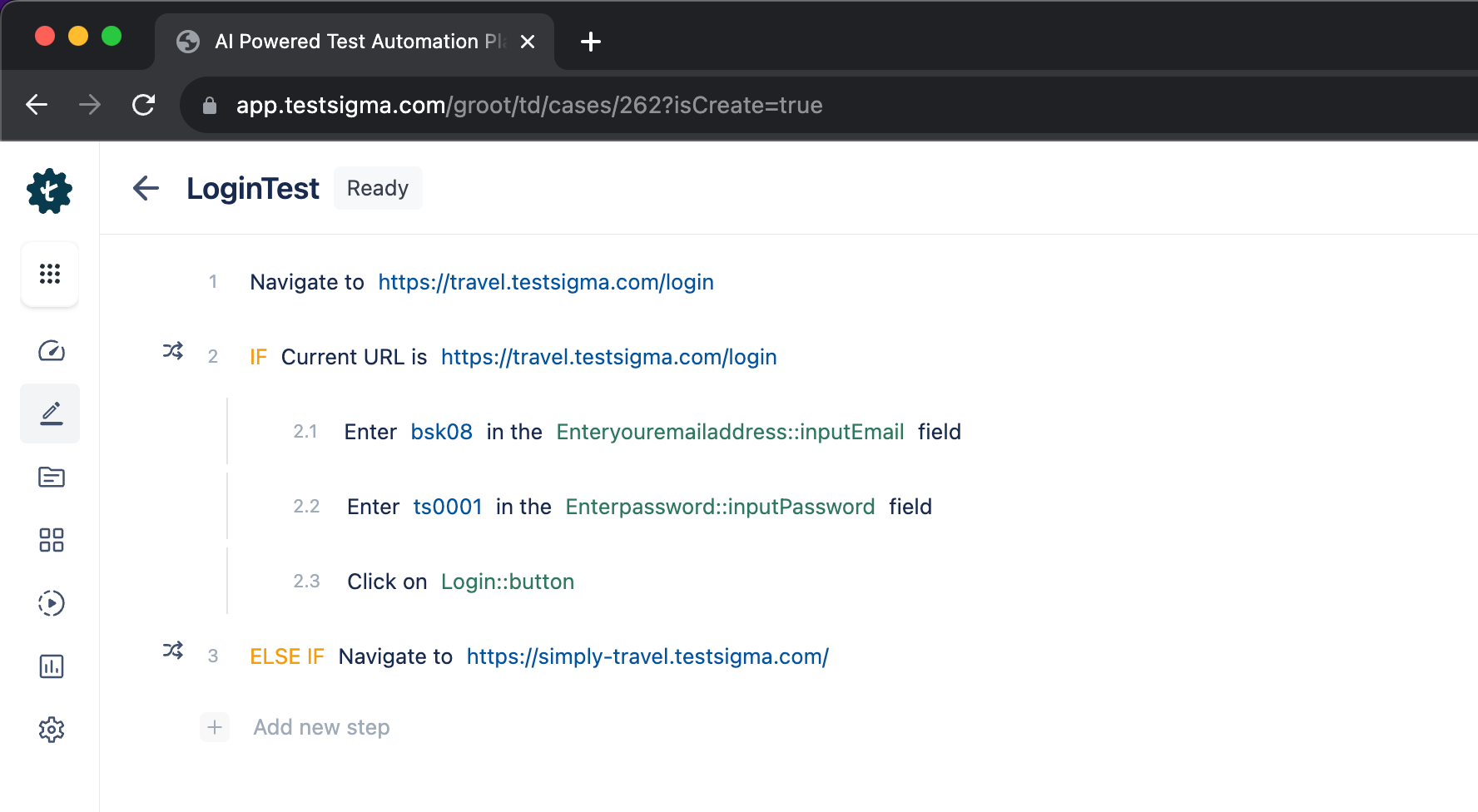Click browser forward arrow
Screen dimensions: 1478x812
tap(90, 105)
